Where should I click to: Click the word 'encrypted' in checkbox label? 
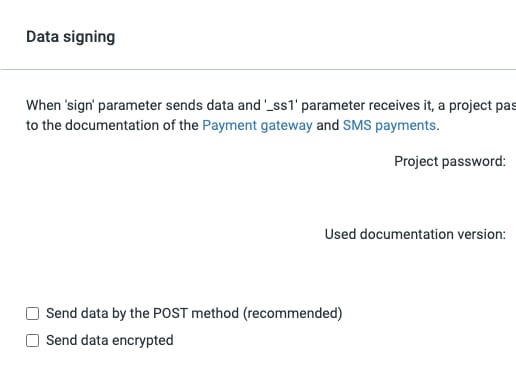(x=143, y=341)
